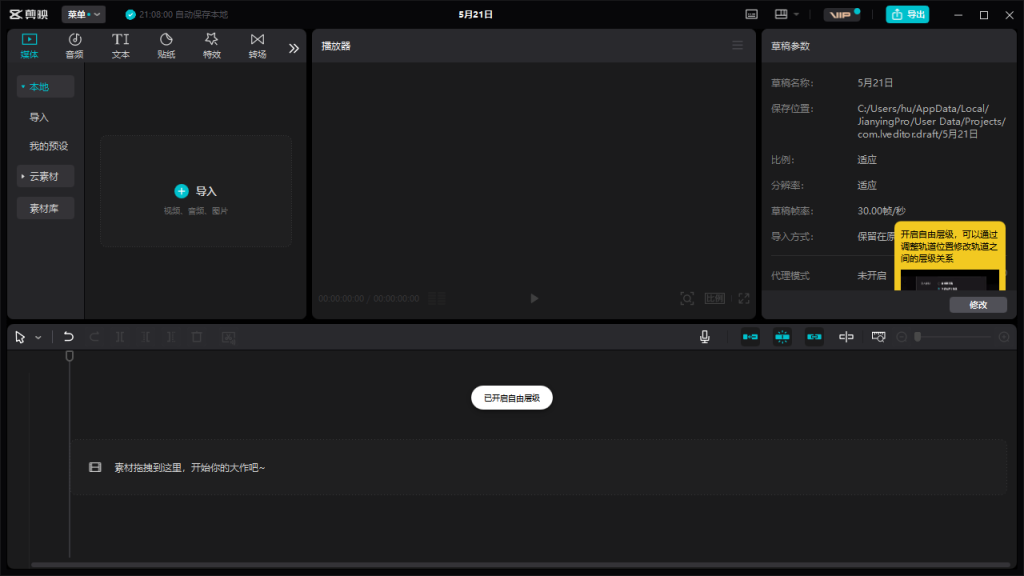Click the 导出 export button
The image size is (1024, 576).
pyautogui.click(x=907, y=14)
